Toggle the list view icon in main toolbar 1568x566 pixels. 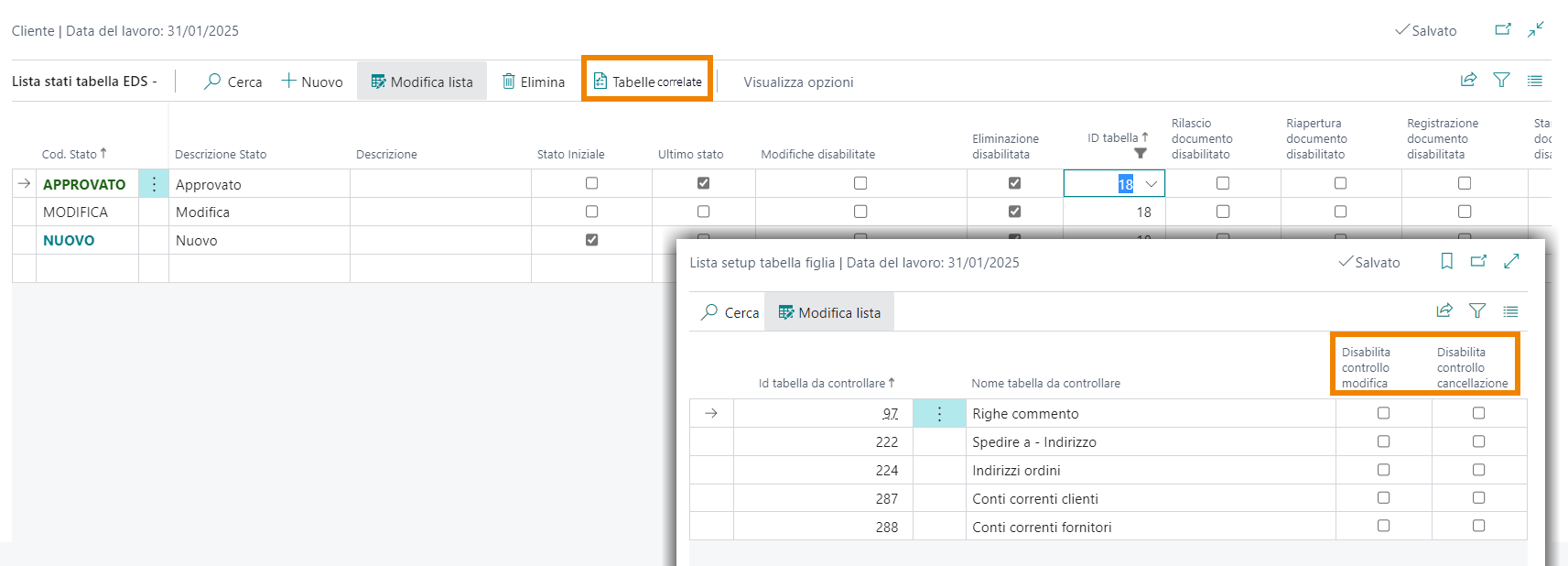pyautogui.click(x=1535, y=81)
